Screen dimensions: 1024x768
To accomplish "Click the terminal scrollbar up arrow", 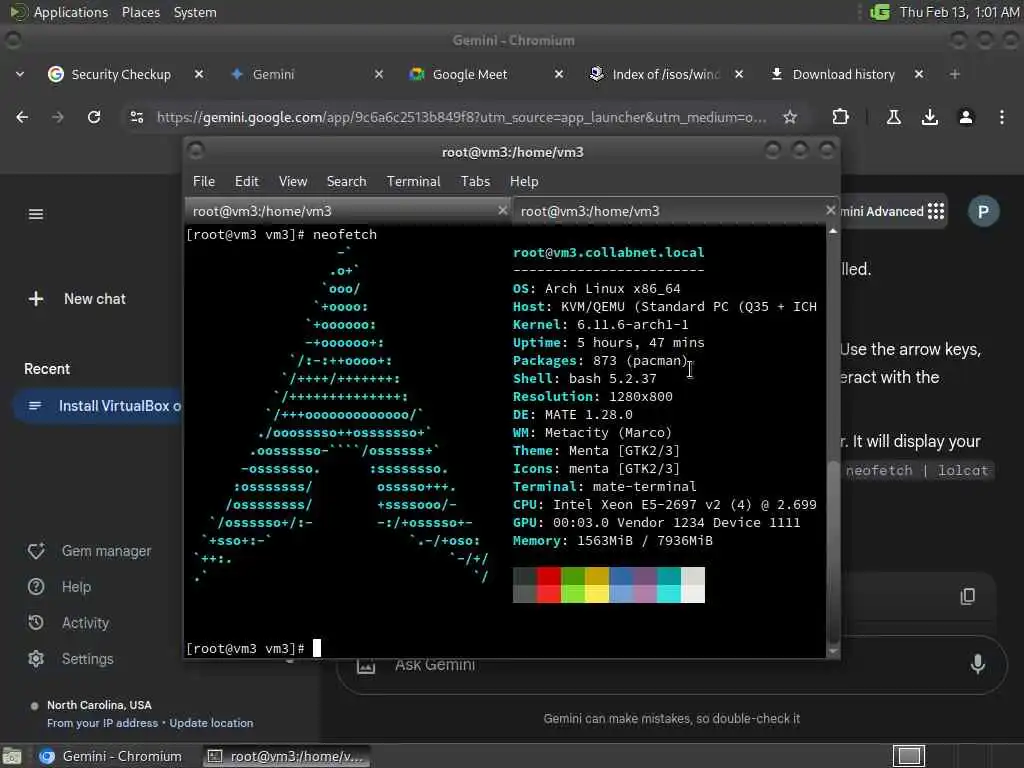I will (833, 232).
